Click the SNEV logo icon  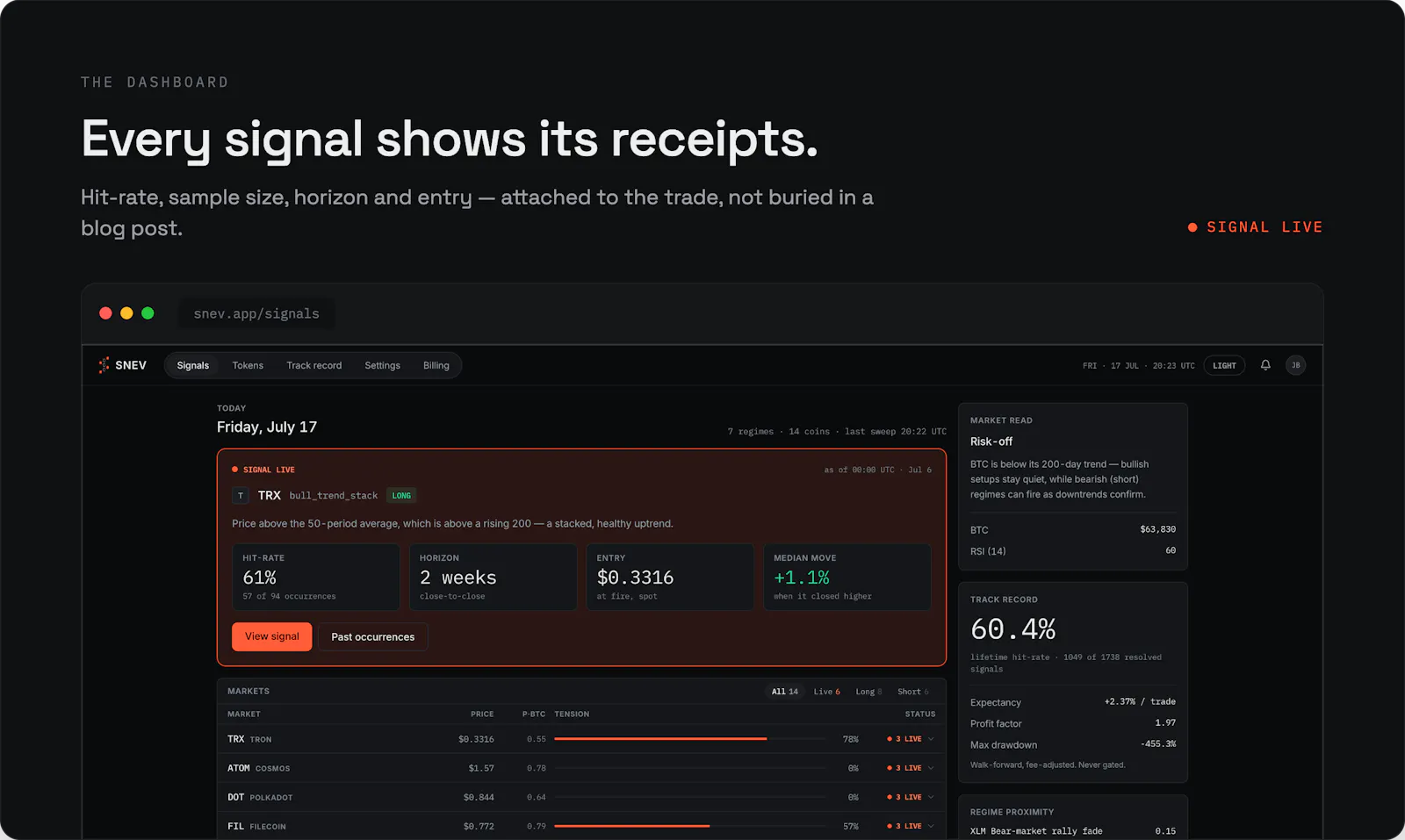pos(104,365)
